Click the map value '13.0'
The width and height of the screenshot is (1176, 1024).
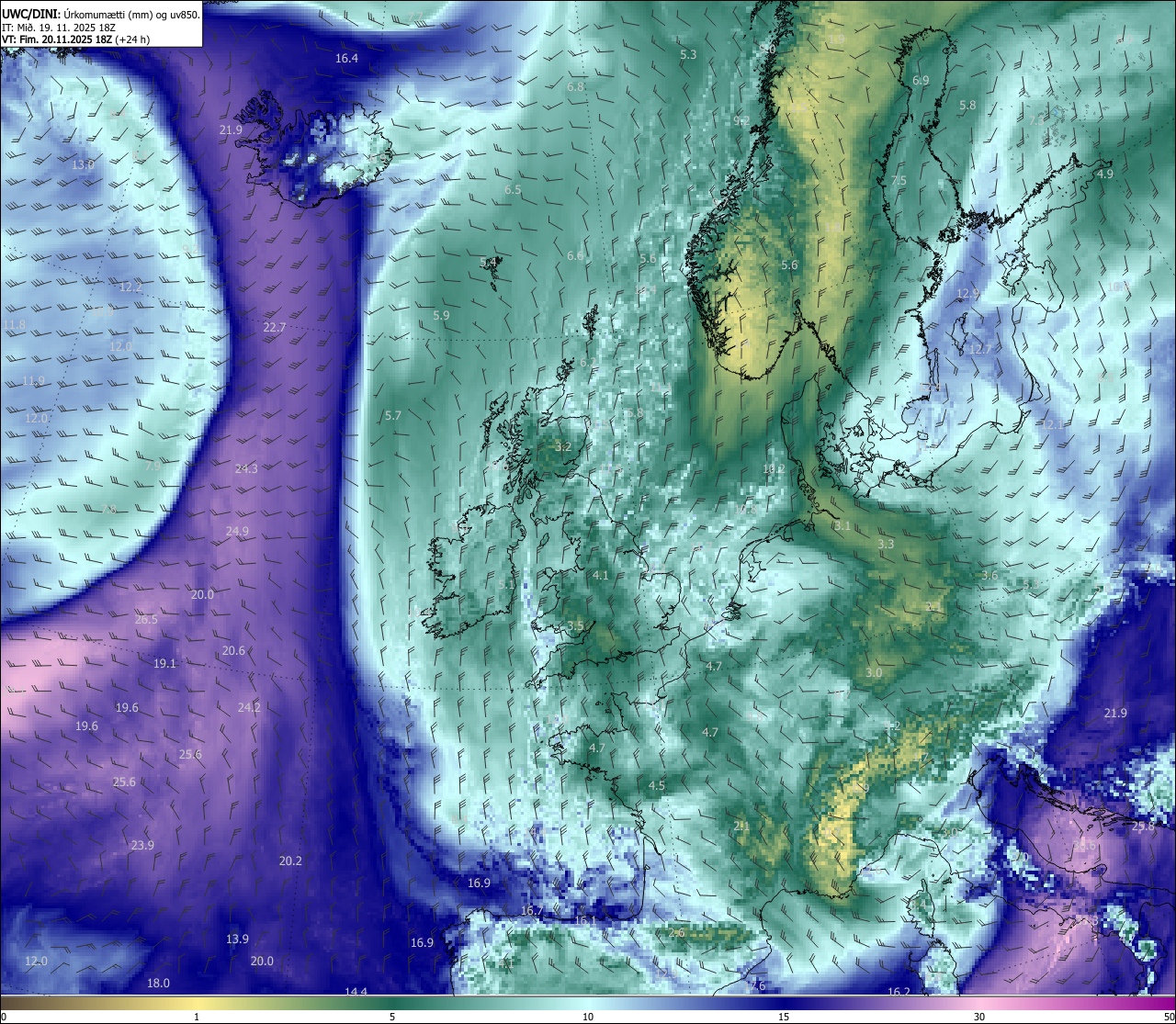click(x=84, y=165)
